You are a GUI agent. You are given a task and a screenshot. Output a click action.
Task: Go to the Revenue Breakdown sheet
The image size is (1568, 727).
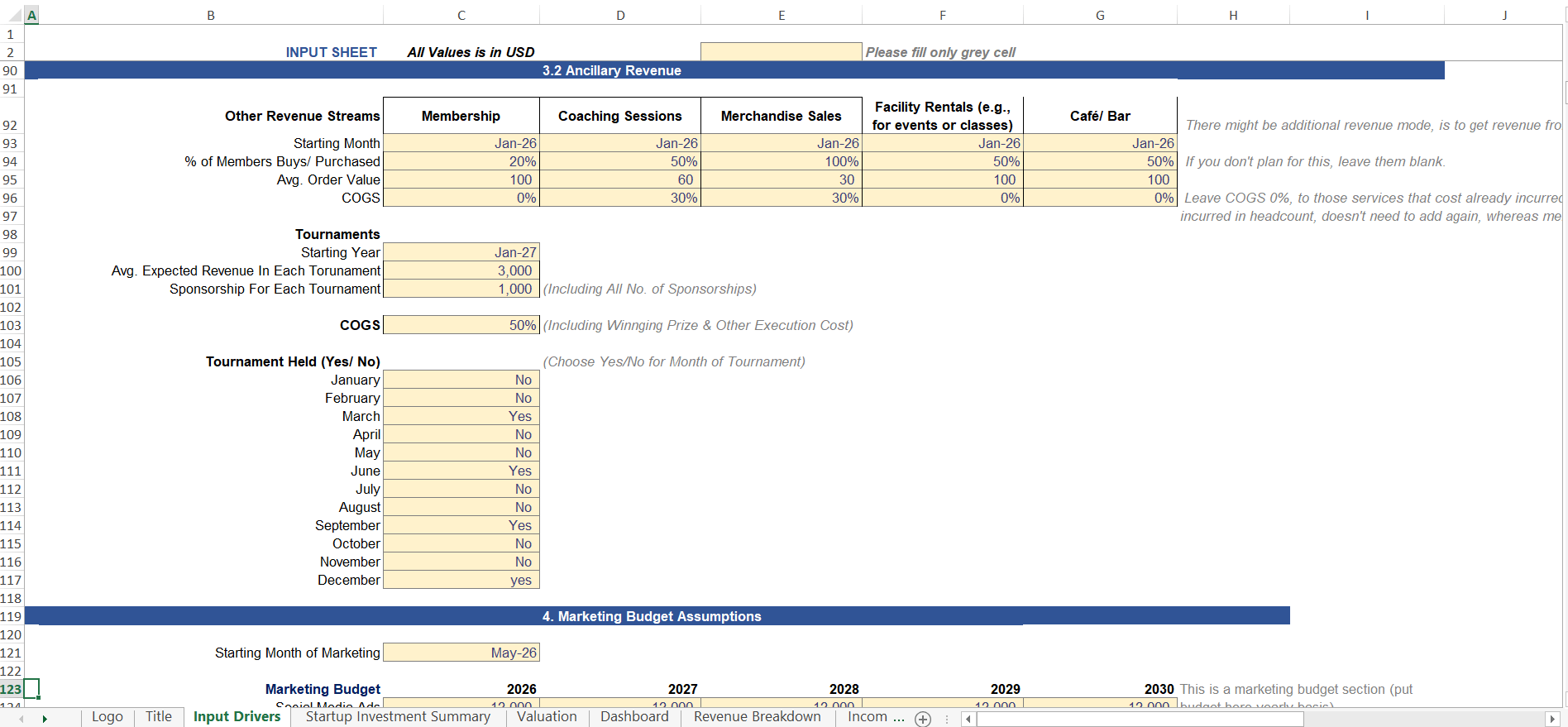coord(757,717)
